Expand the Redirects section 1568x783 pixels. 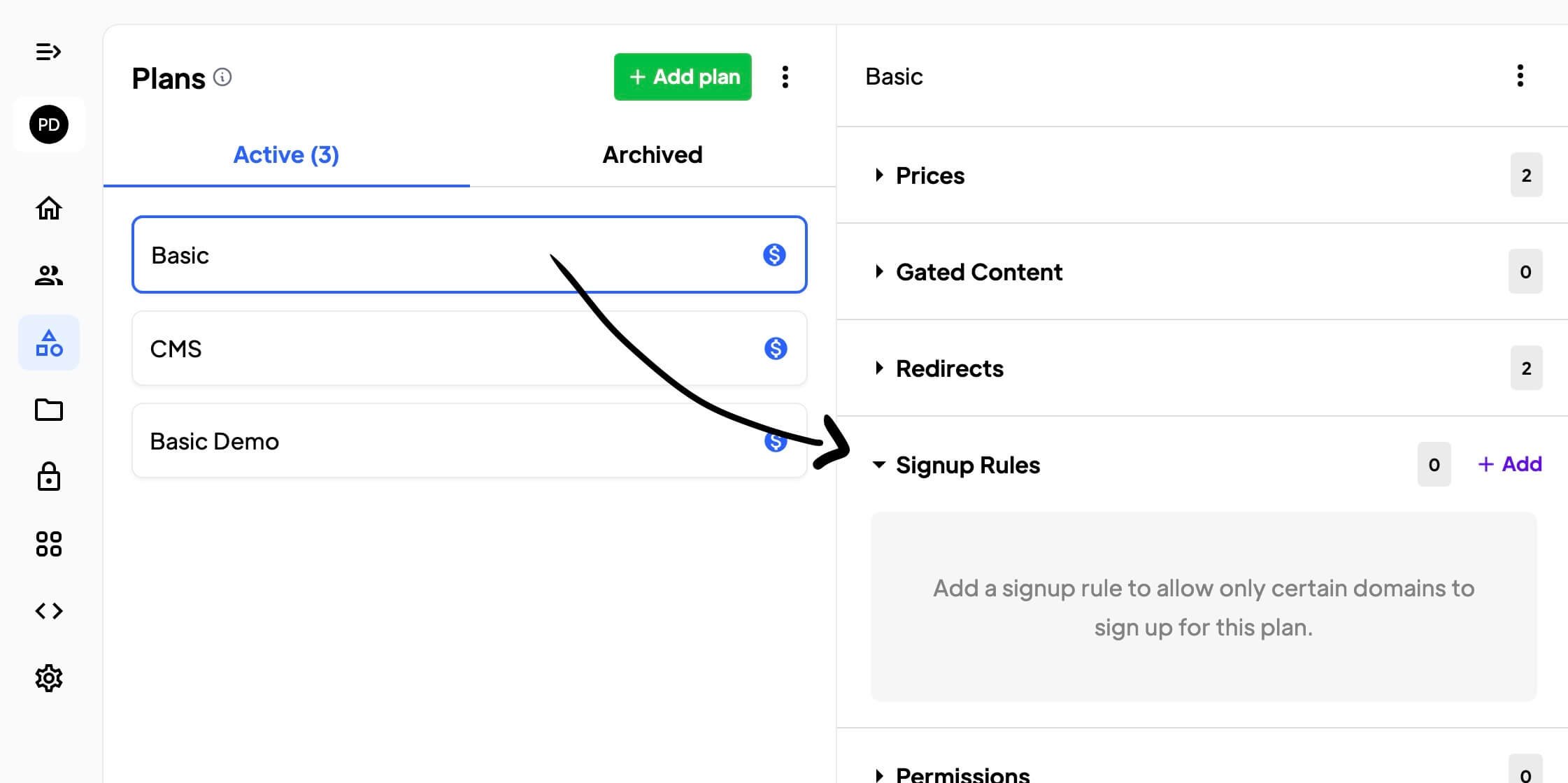click(x=949, y=368)
